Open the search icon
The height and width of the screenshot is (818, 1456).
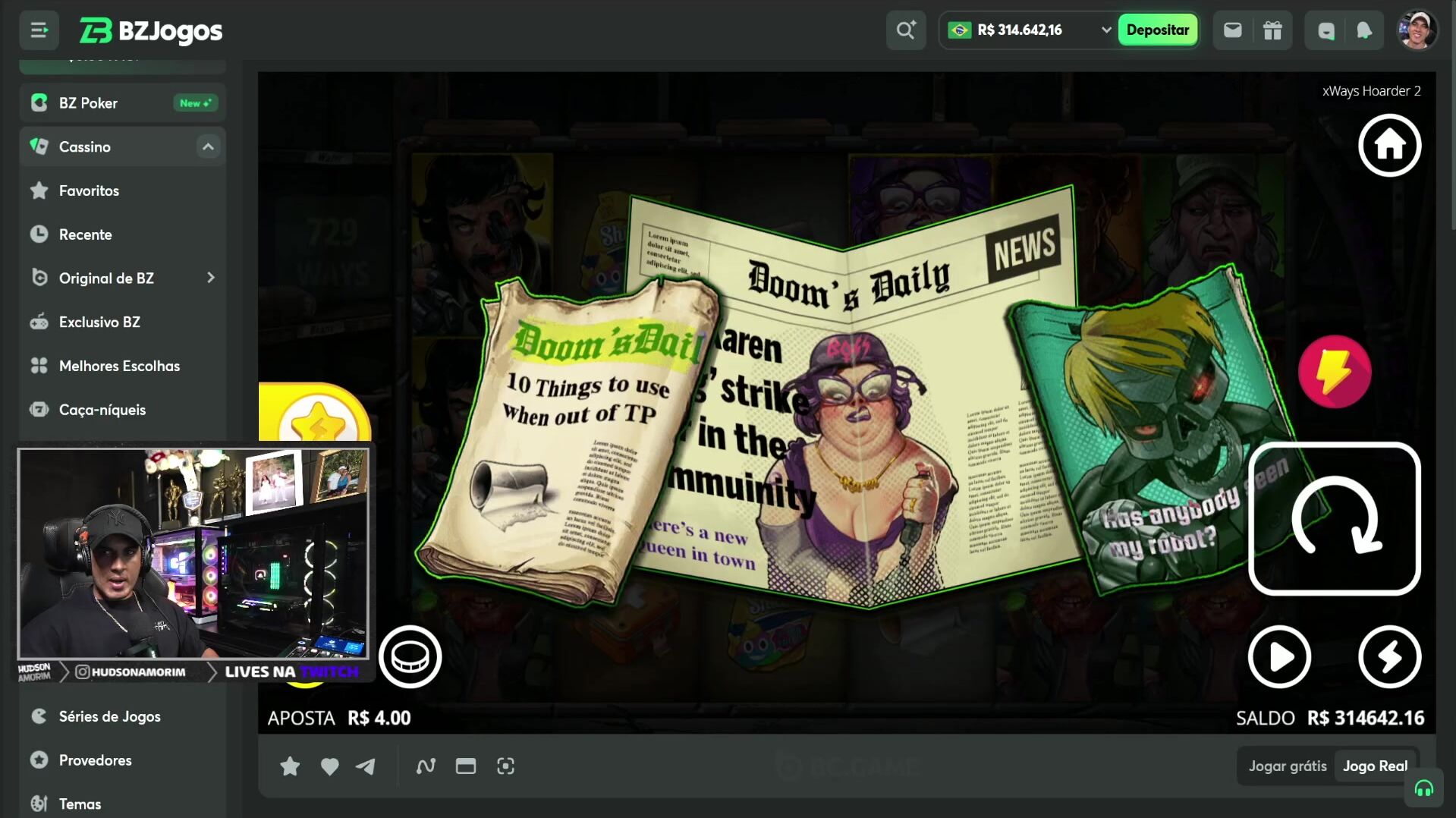(906, 30)
